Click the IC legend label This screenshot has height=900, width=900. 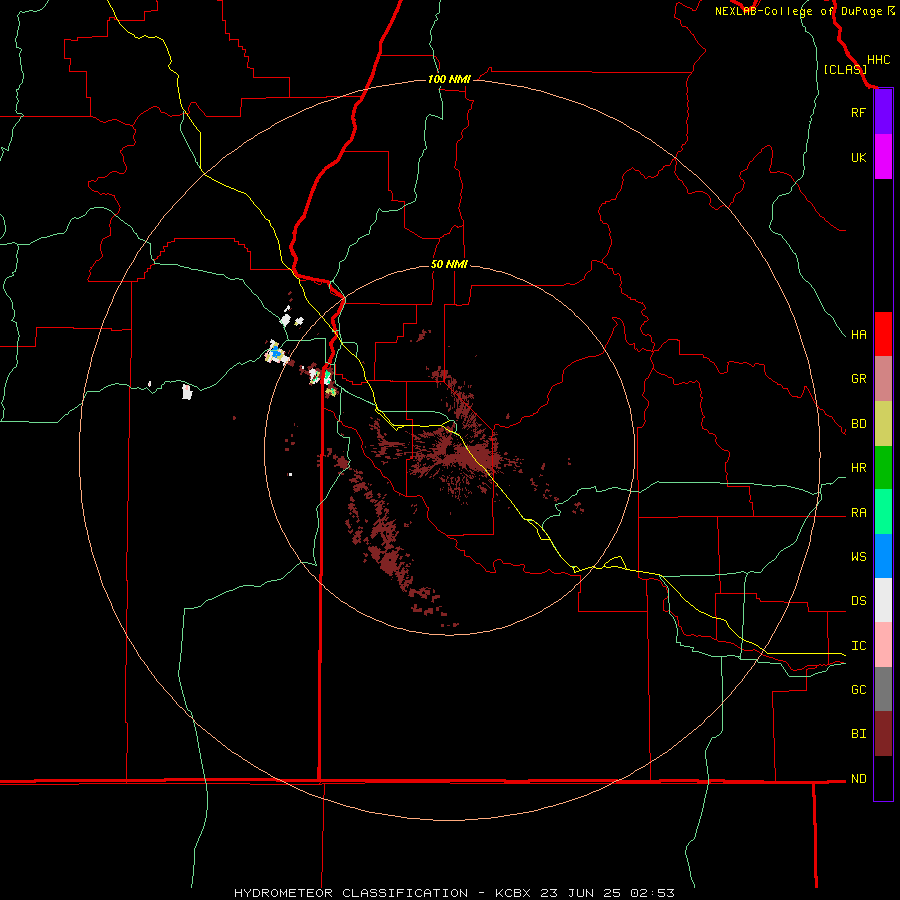(x=858, y=646)
